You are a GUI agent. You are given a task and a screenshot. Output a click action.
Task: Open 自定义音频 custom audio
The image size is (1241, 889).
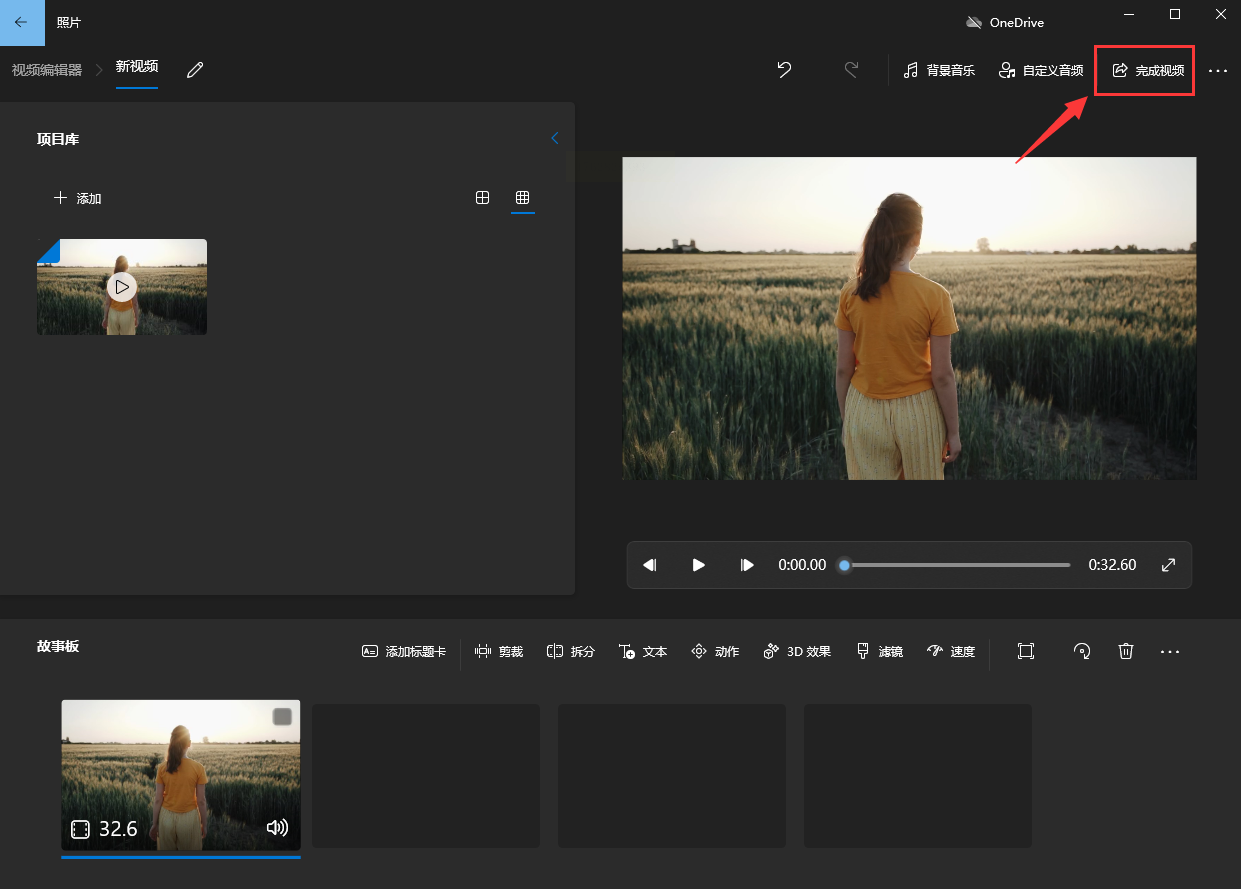coord(1041,71)
